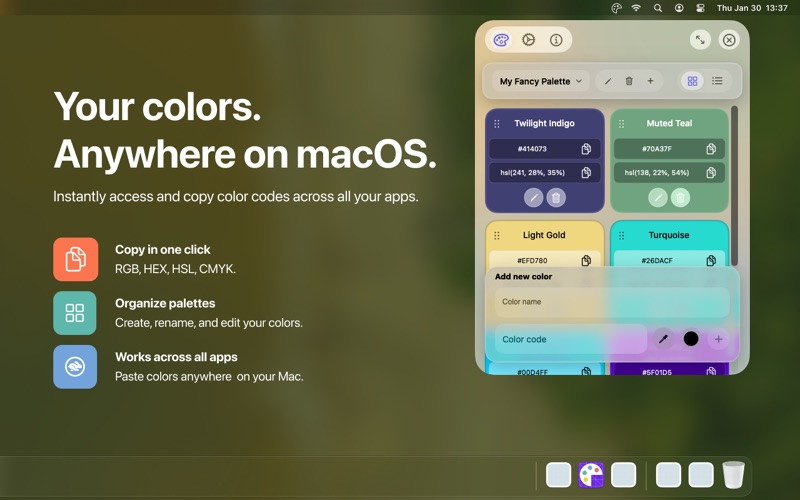Rename palette with the toolbar pencil icon

click(608, 81)
